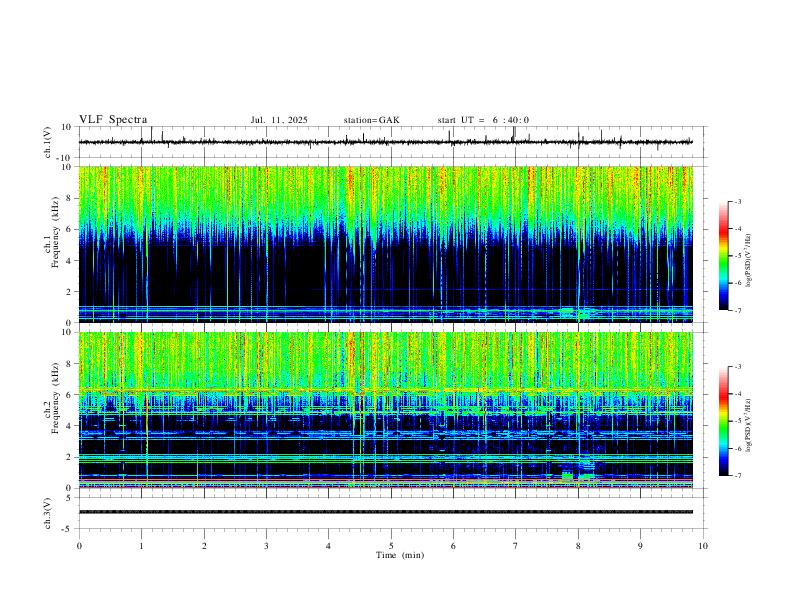Image resolution: width=792 pixels, height=612 pixels.
Task: Click the '-7' label on ch.2 colorbar
Action: pyautogui.click(x=738, y=476)
